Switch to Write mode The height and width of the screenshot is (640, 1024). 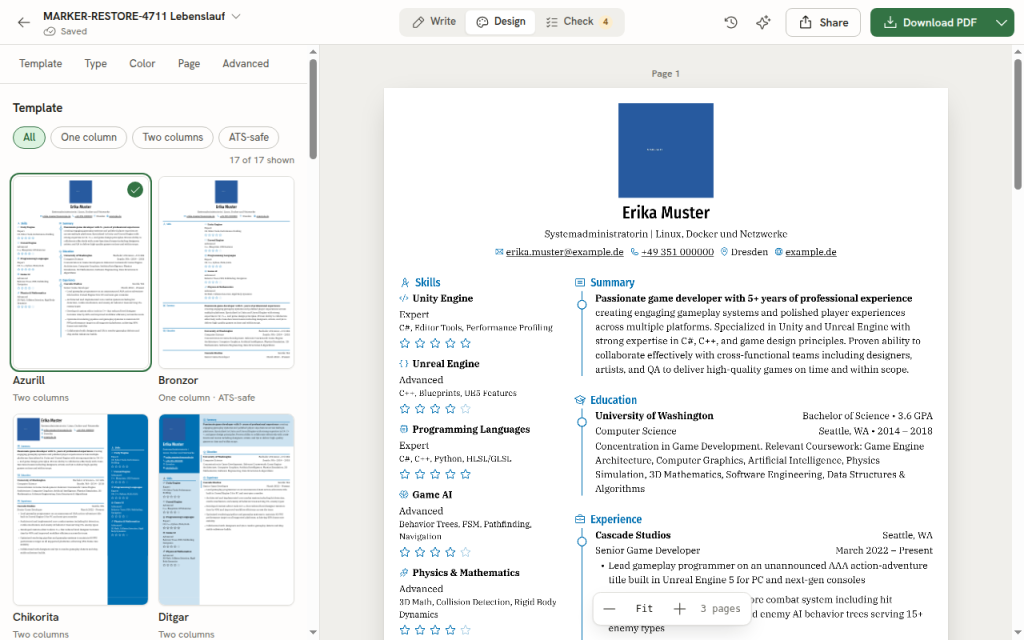click(x=434, y=22)
